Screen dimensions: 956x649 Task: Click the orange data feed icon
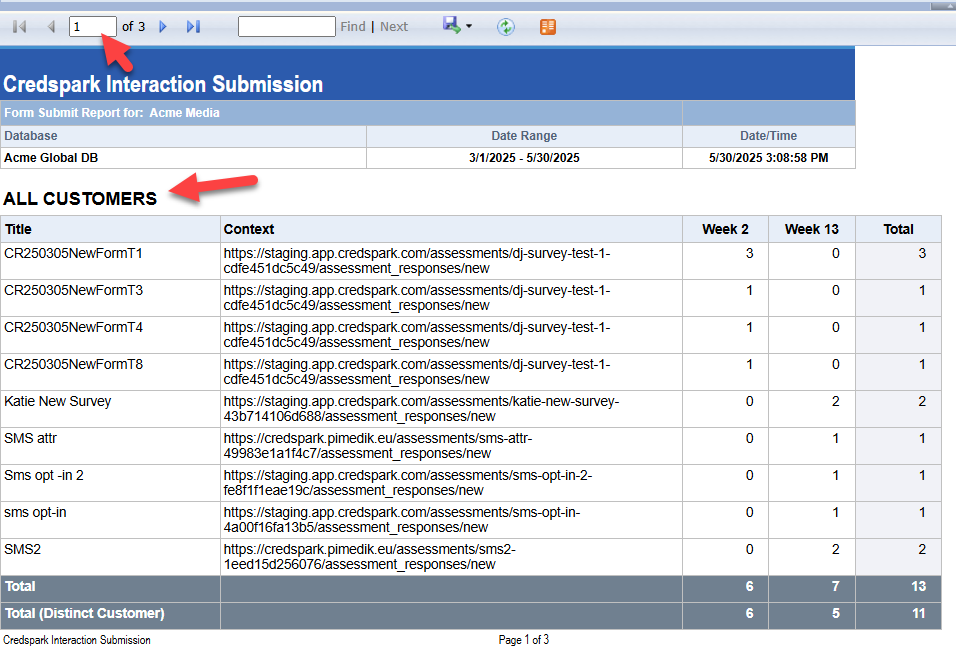click(x=547, y=27)
